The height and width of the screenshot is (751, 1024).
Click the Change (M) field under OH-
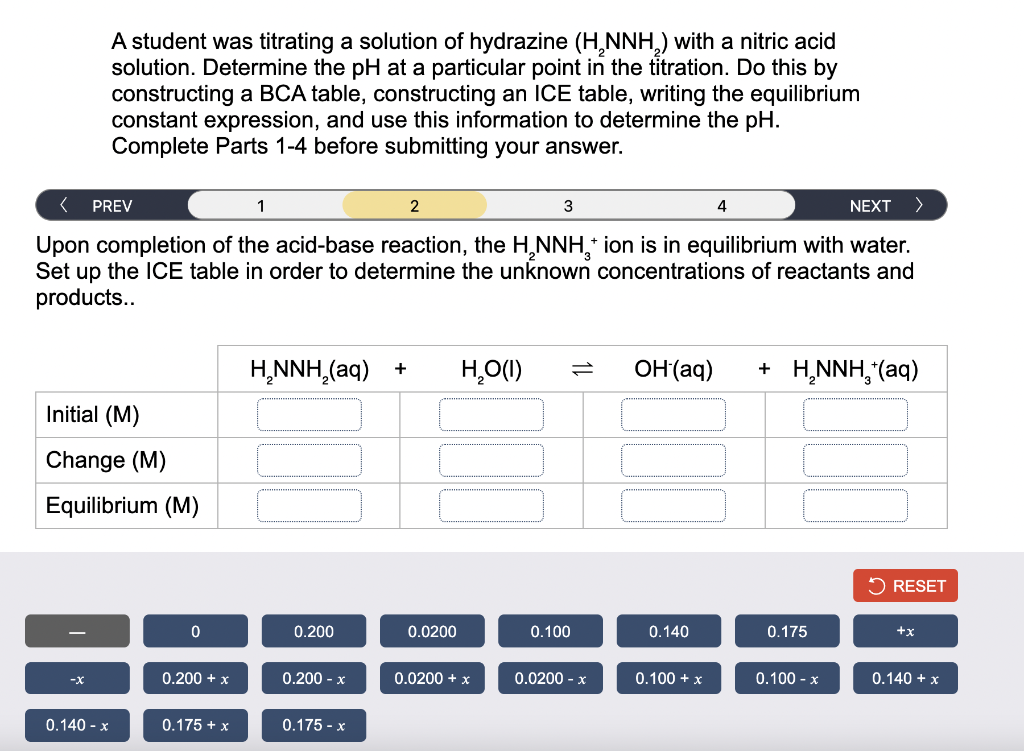click(673, 460)
